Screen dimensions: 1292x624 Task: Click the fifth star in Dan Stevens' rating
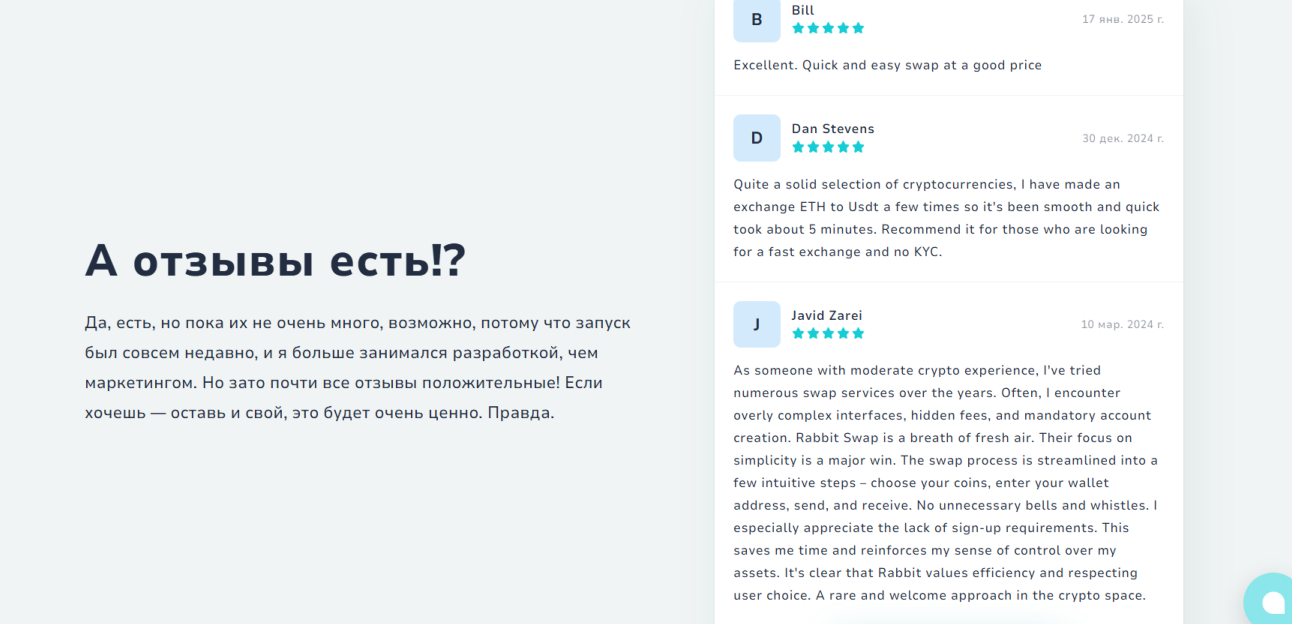pyautogui.click(x=858, y=147)
